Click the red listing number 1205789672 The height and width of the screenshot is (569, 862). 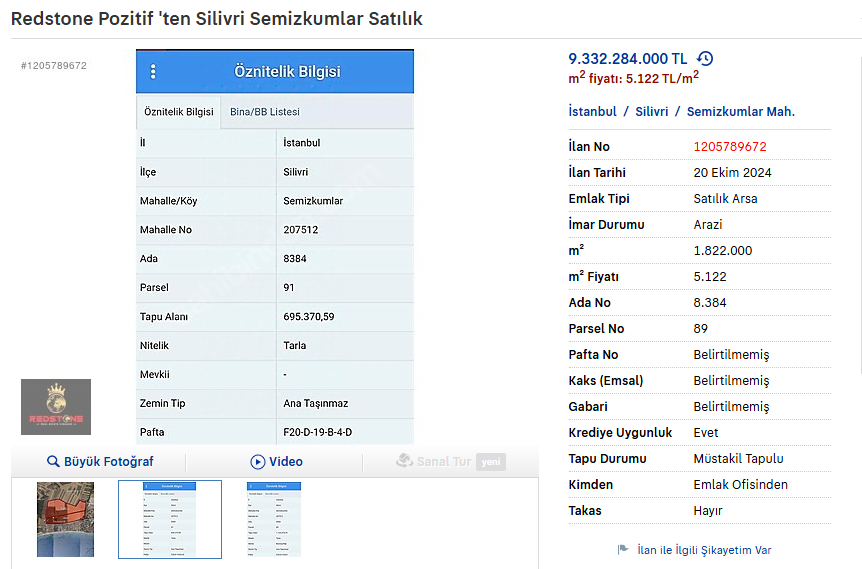tap(730, 147)
